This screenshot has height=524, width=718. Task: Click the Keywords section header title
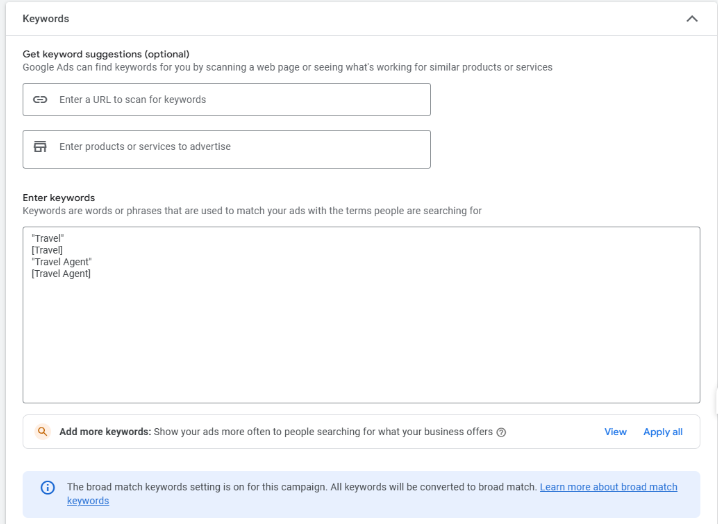click(x=46, y=19)
